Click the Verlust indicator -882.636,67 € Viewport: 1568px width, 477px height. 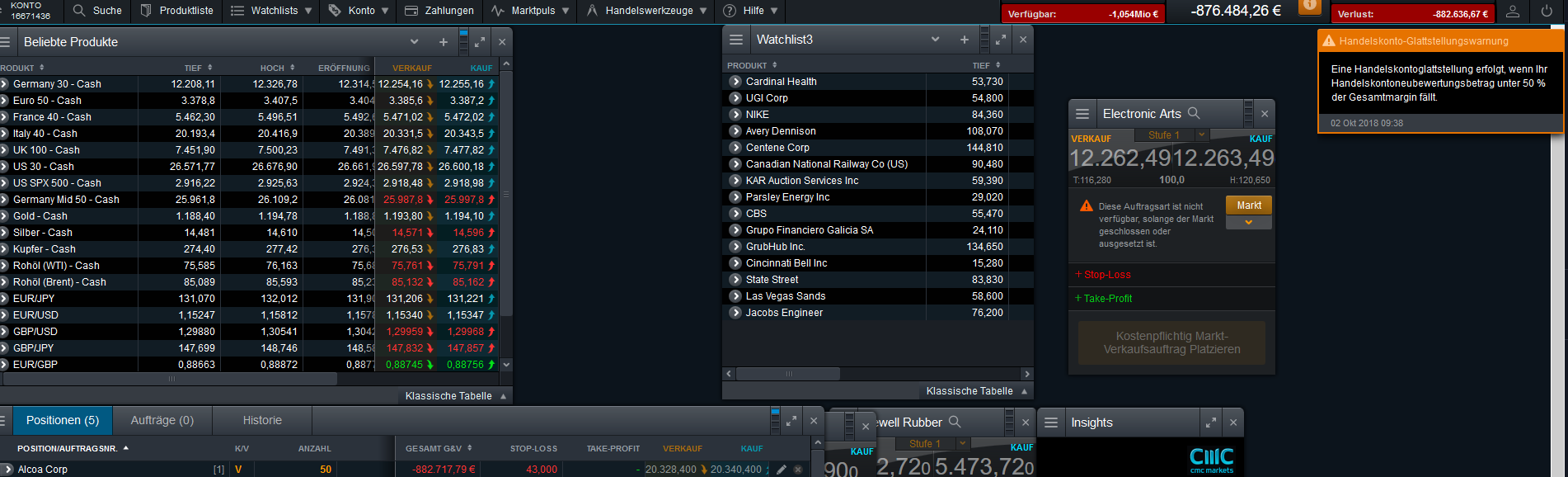1412,14
